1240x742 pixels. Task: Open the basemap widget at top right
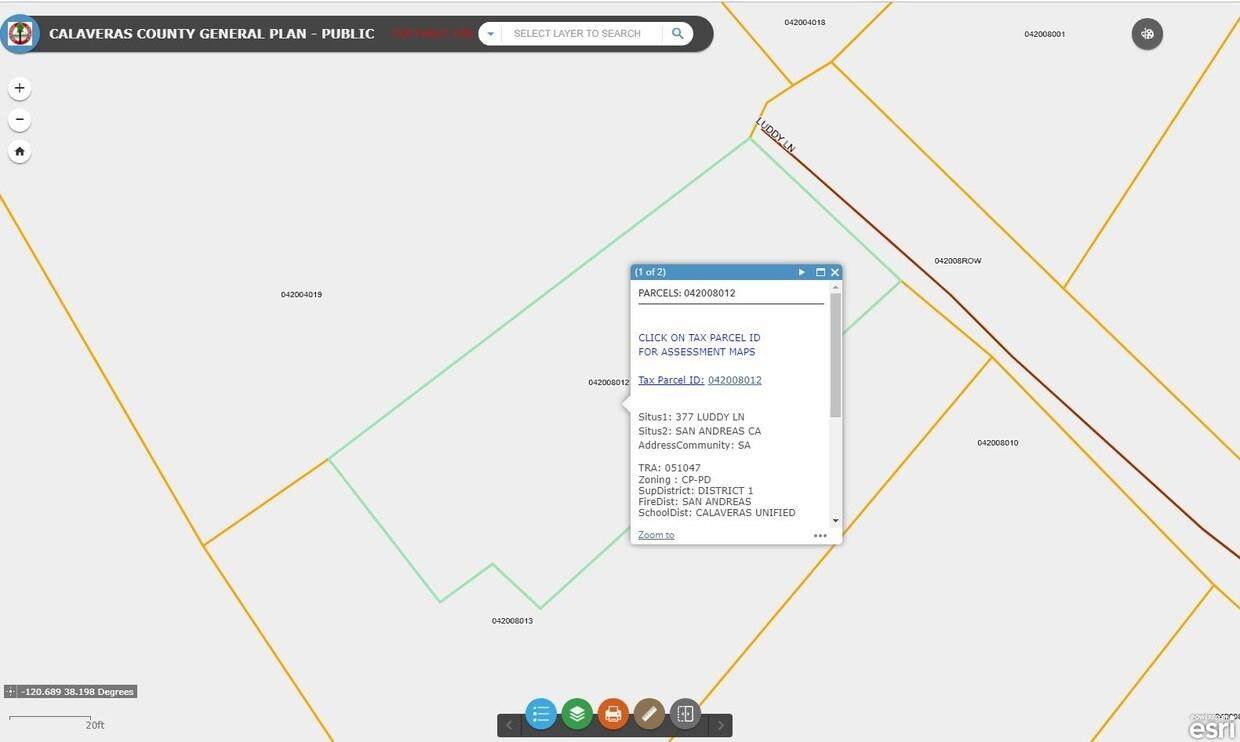click(x=1147, y=34)
